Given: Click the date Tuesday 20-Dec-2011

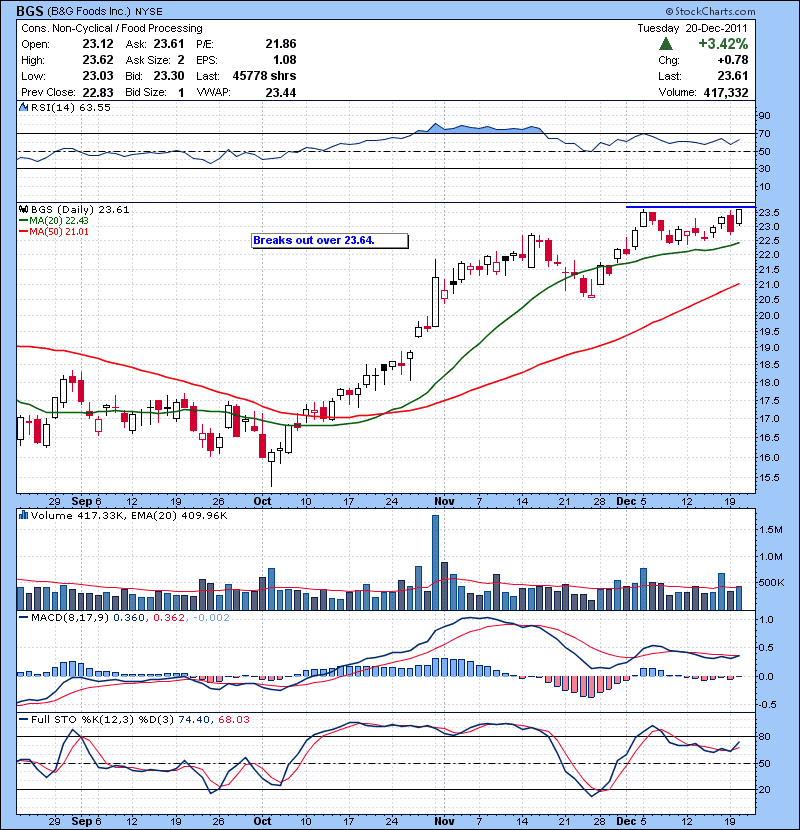Looking at the screenshot, I should (x=692, y=28).
